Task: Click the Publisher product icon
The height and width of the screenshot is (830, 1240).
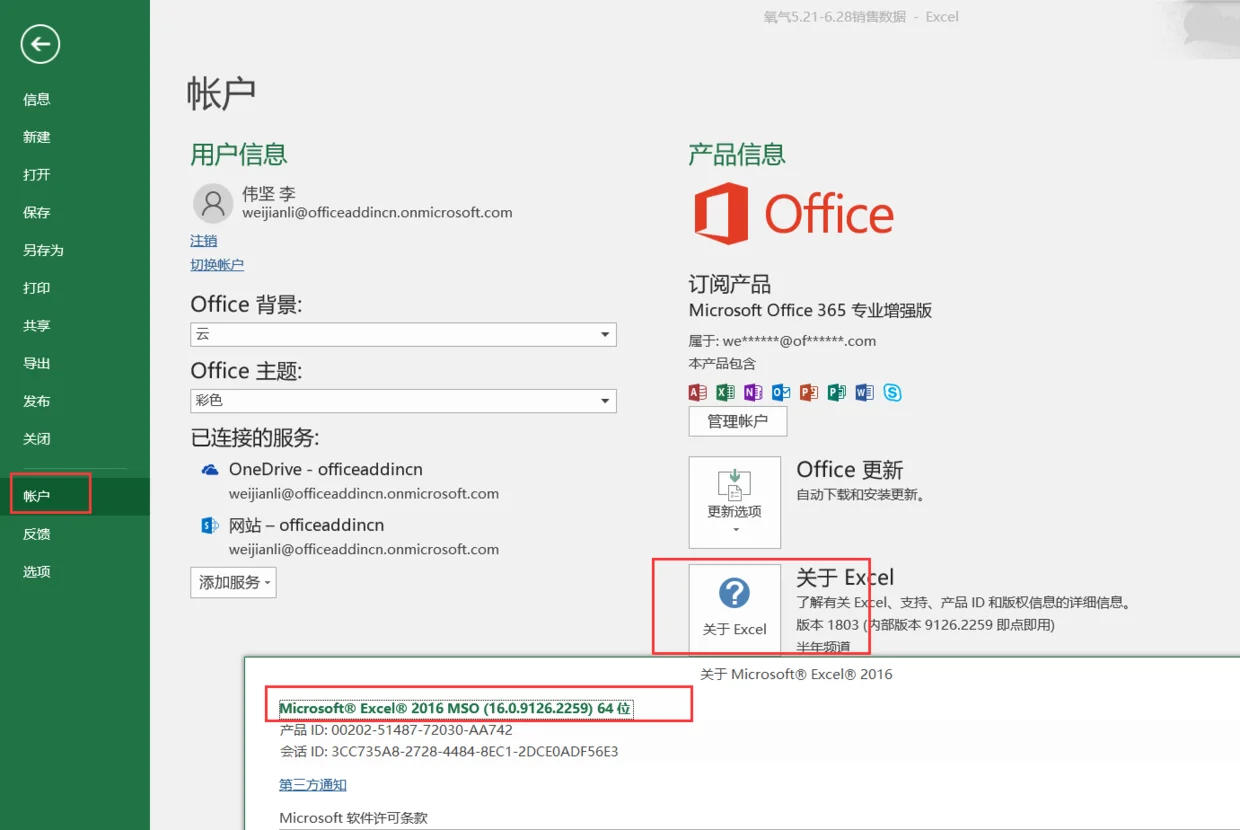Action: [837, 392]
